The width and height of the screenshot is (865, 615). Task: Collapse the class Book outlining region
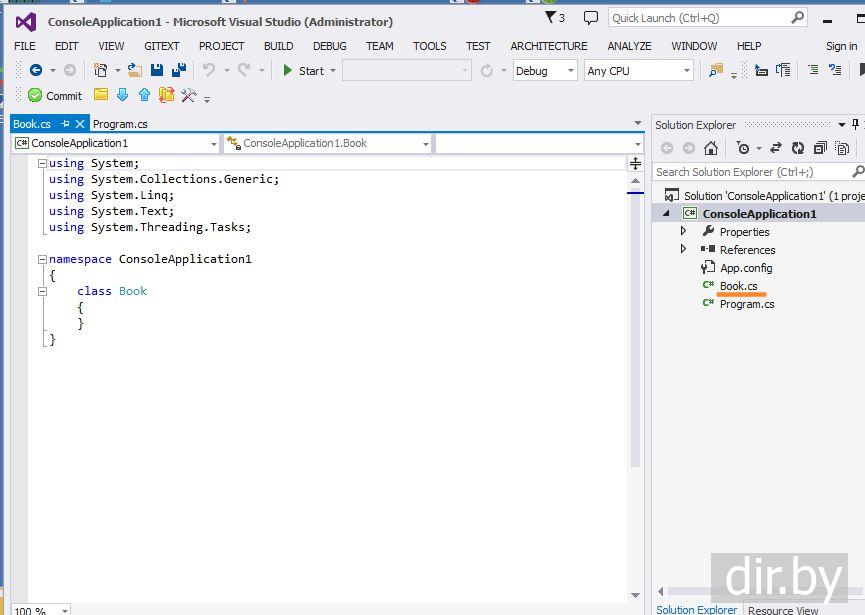(42, 291)
